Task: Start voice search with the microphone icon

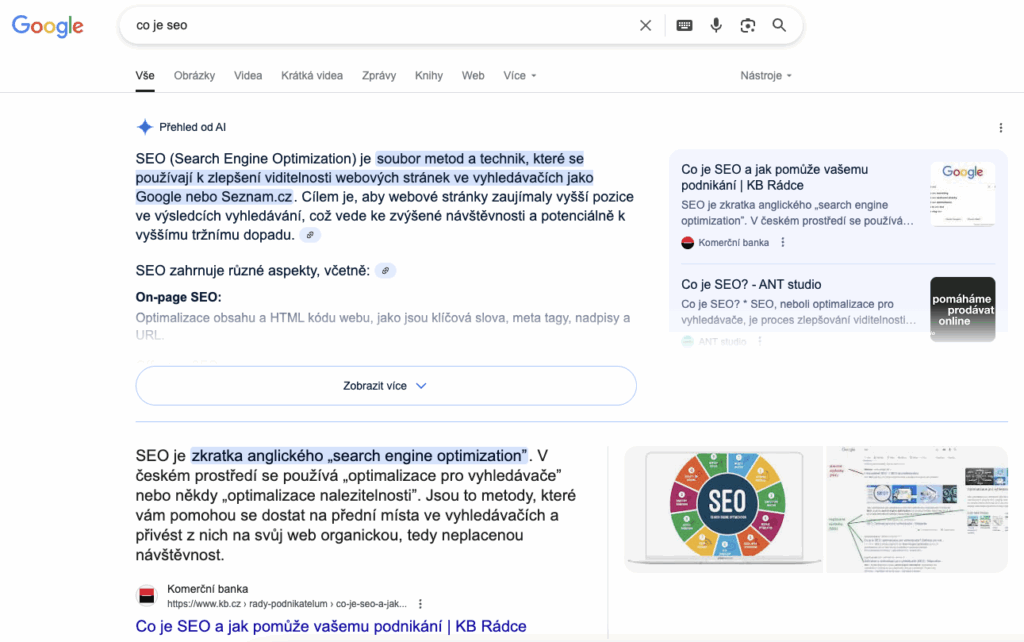Action: point(716,25)
